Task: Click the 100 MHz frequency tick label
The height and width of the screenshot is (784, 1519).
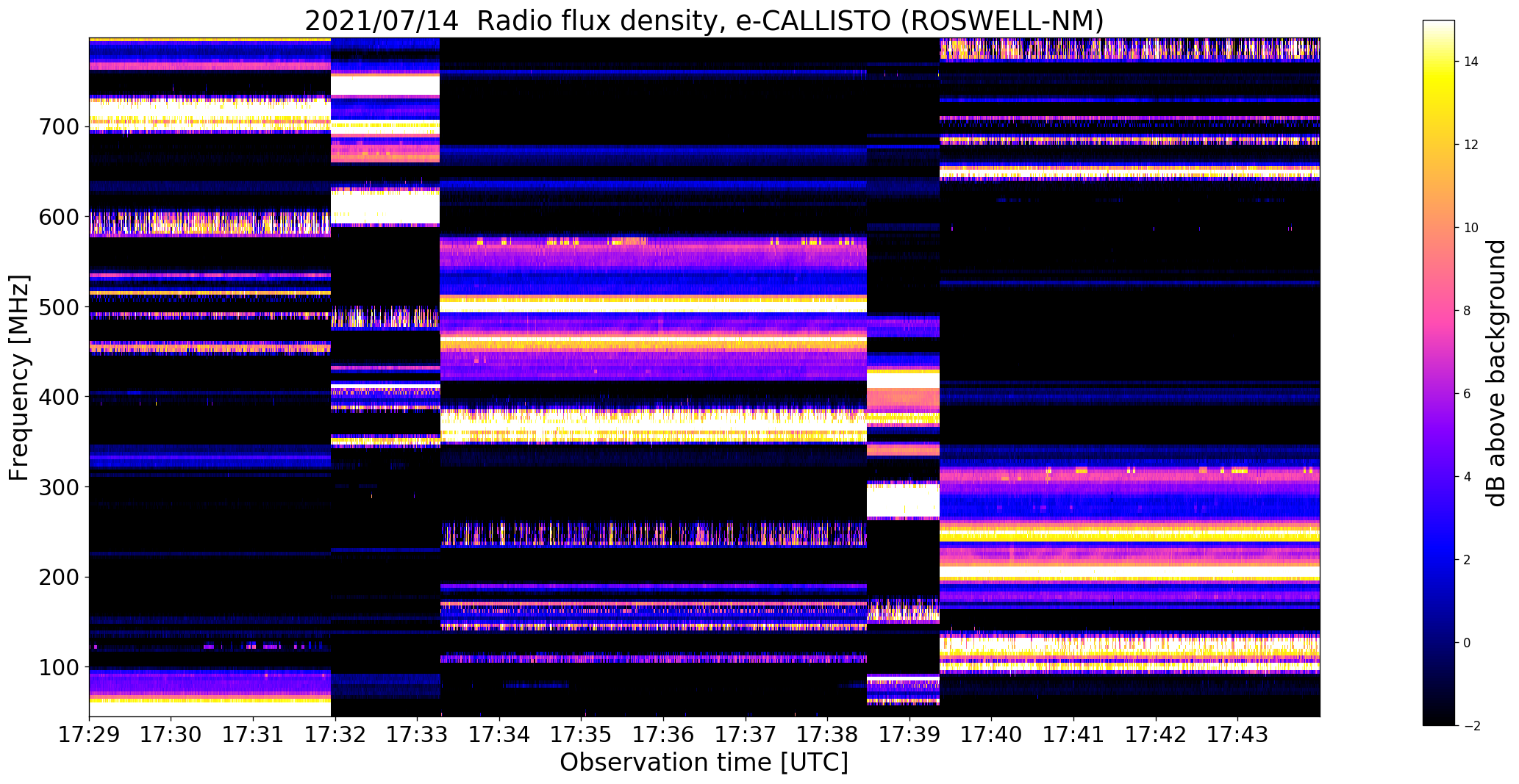Action: (x=58, y=667)
